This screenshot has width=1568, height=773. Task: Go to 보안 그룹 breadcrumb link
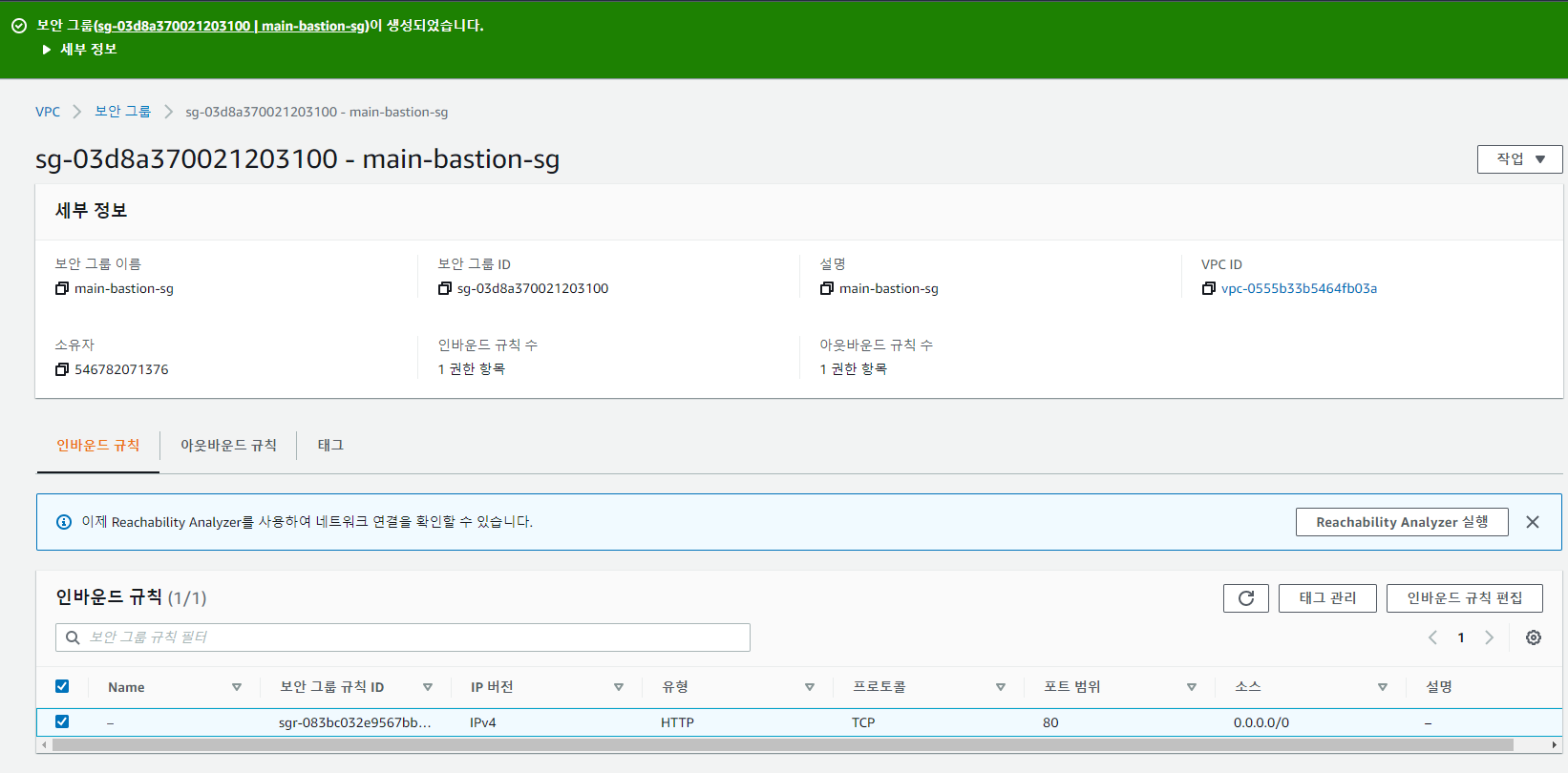(122, 112)
